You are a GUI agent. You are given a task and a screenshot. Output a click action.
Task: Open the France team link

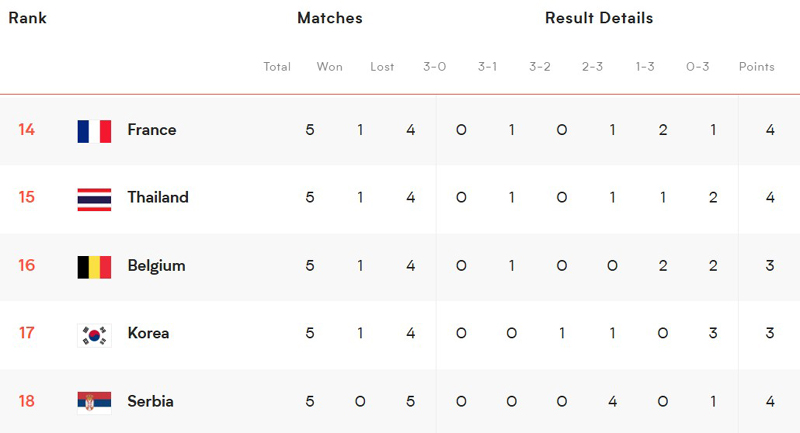pos(152,130)
